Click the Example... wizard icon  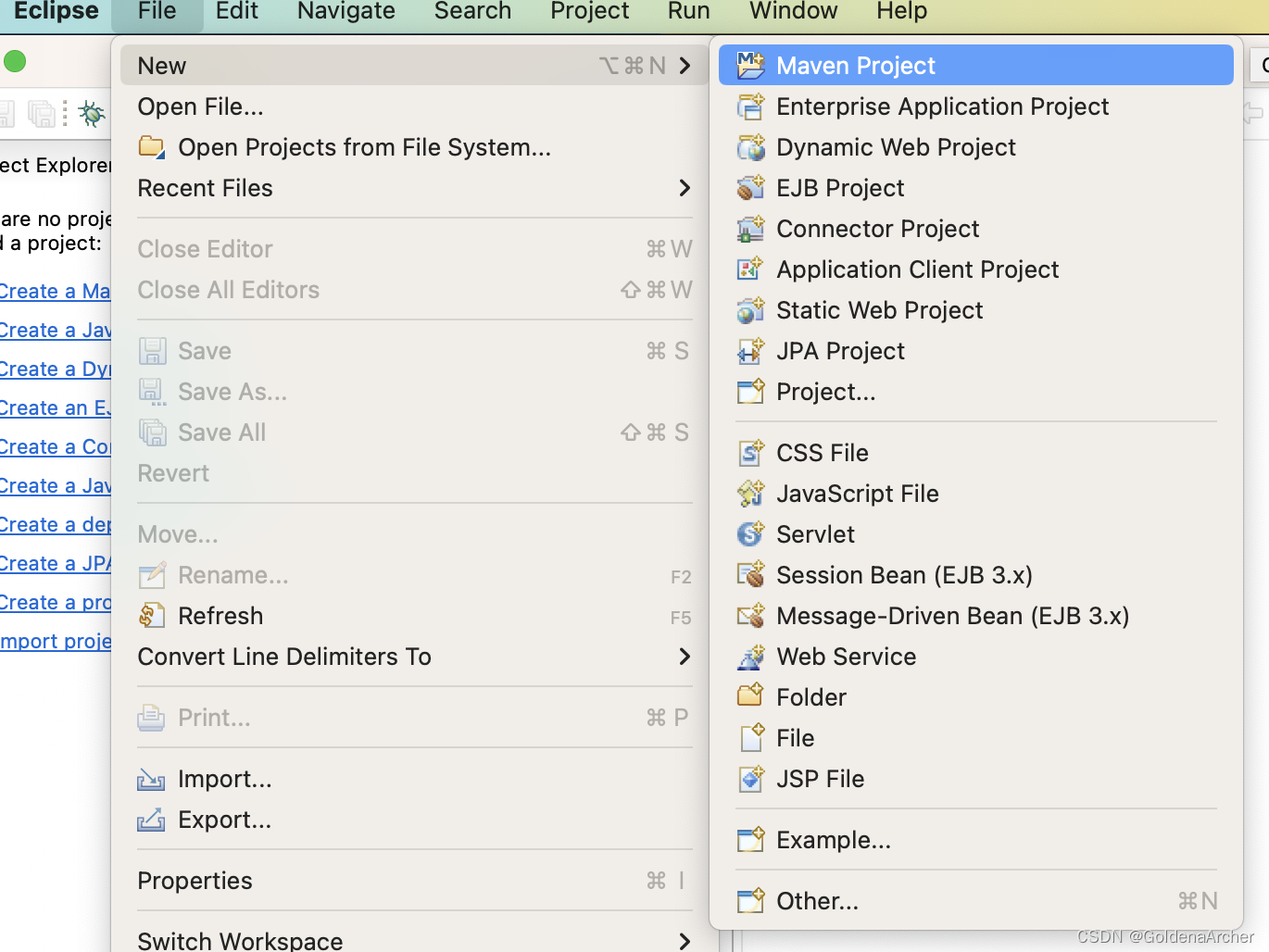point(750,840)
